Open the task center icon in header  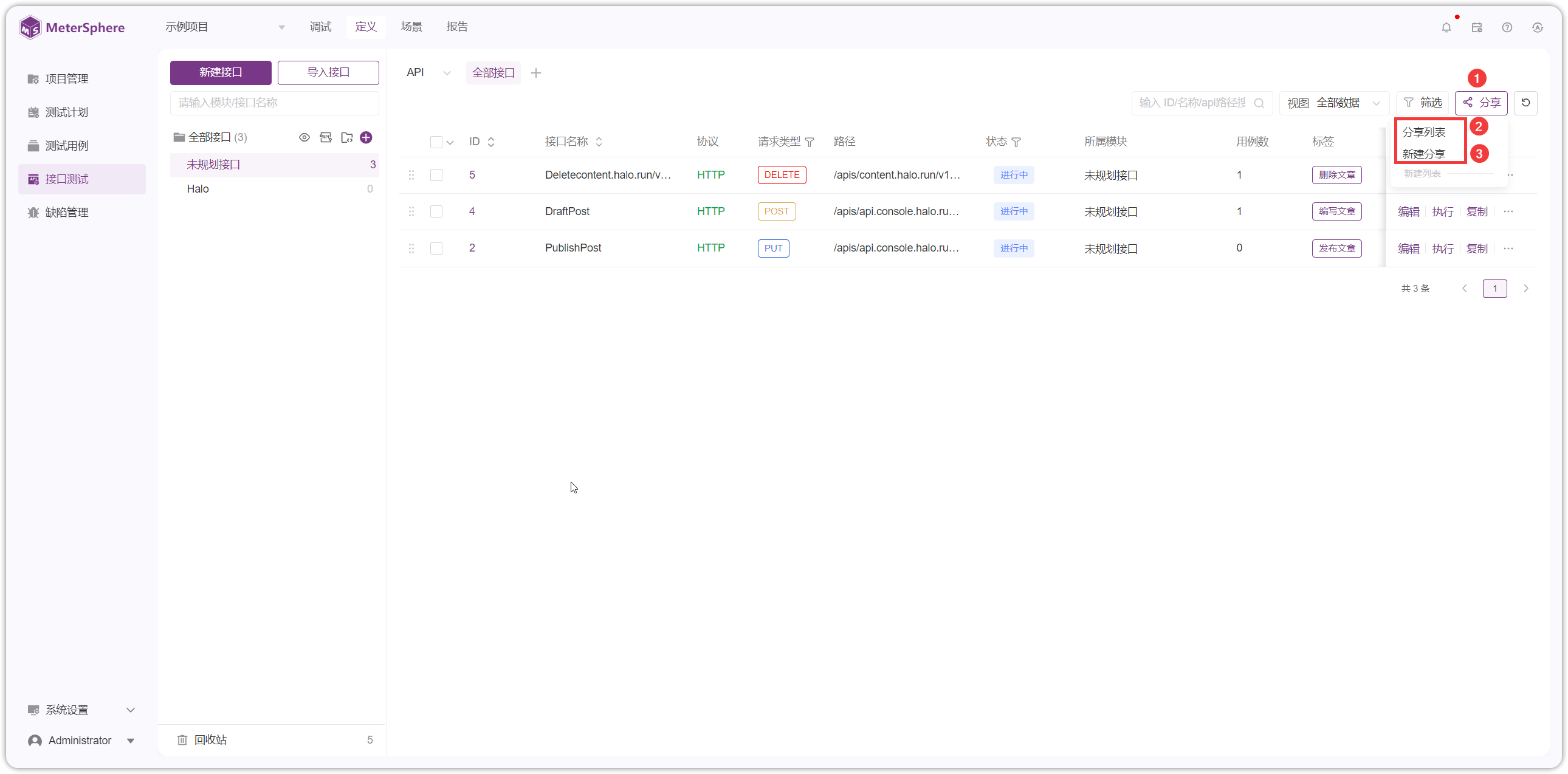tap(1477, 27)
